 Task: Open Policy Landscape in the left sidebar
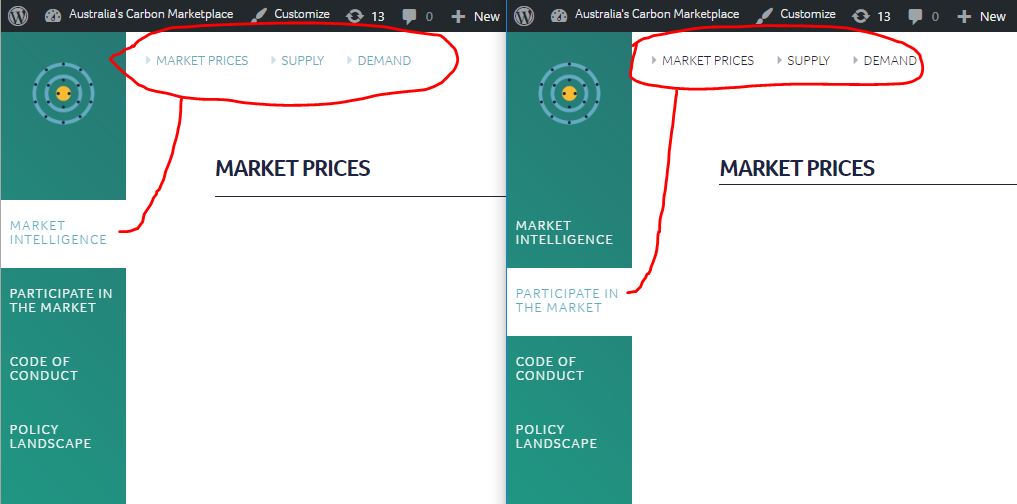[x=51, y=437]
